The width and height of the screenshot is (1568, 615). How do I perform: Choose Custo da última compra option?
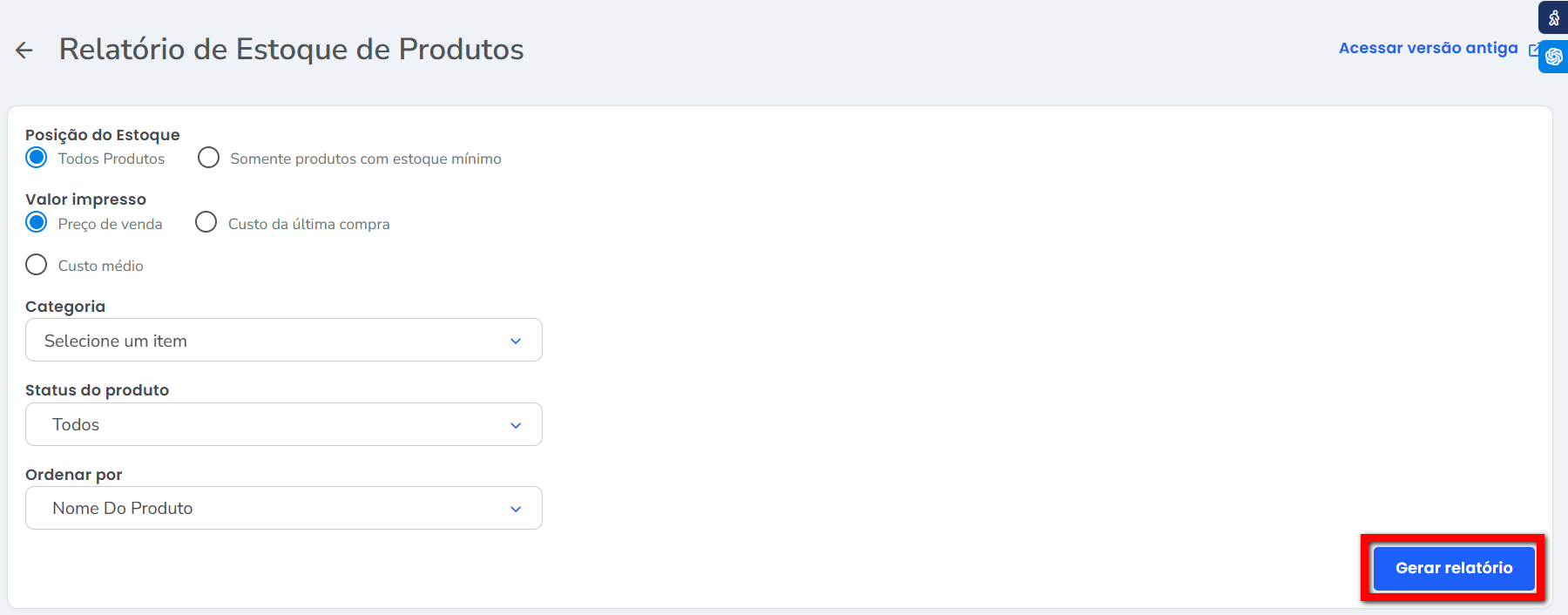click(x=206, y=223)
